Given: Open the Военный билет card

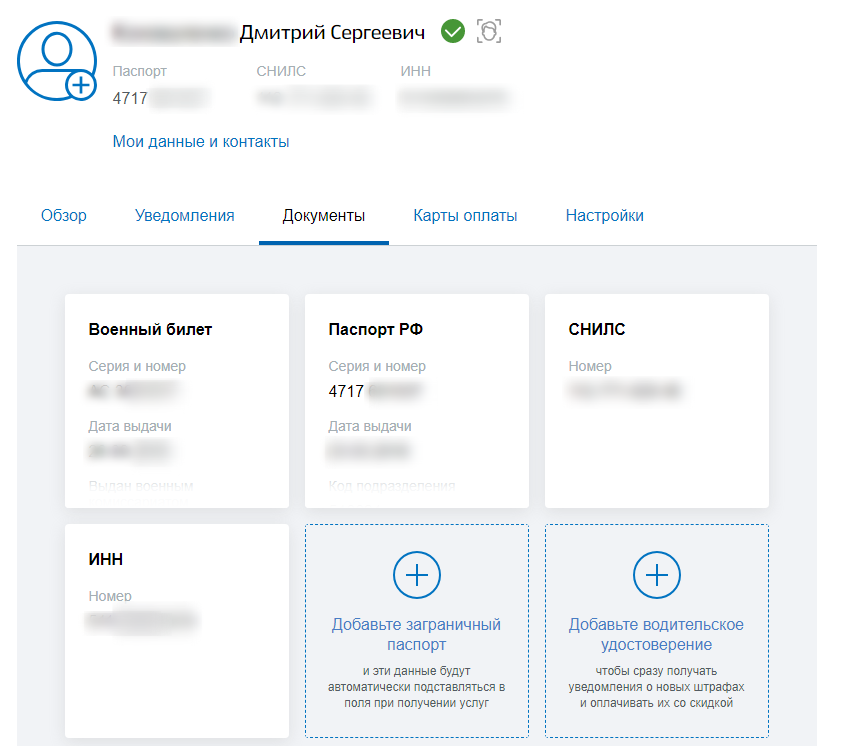Looking at the screenshot, I should click(x=177, y=401).
